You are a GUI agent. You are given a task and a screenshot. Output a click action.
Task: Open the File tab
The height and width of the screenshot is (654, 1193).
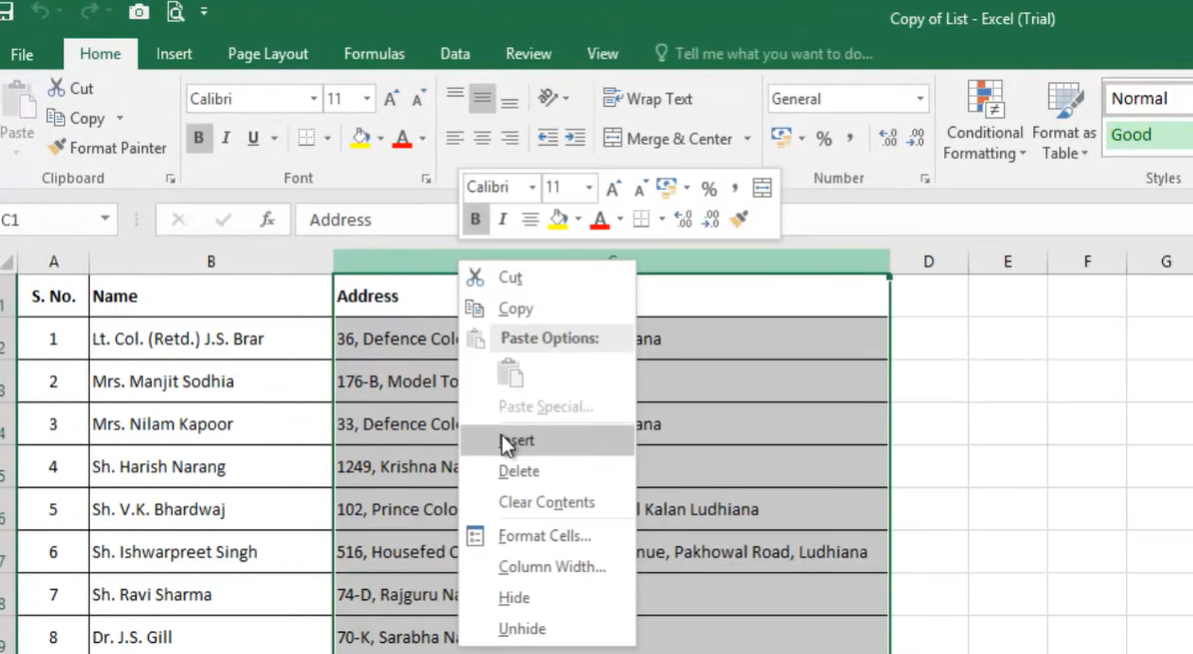[21, 55]
